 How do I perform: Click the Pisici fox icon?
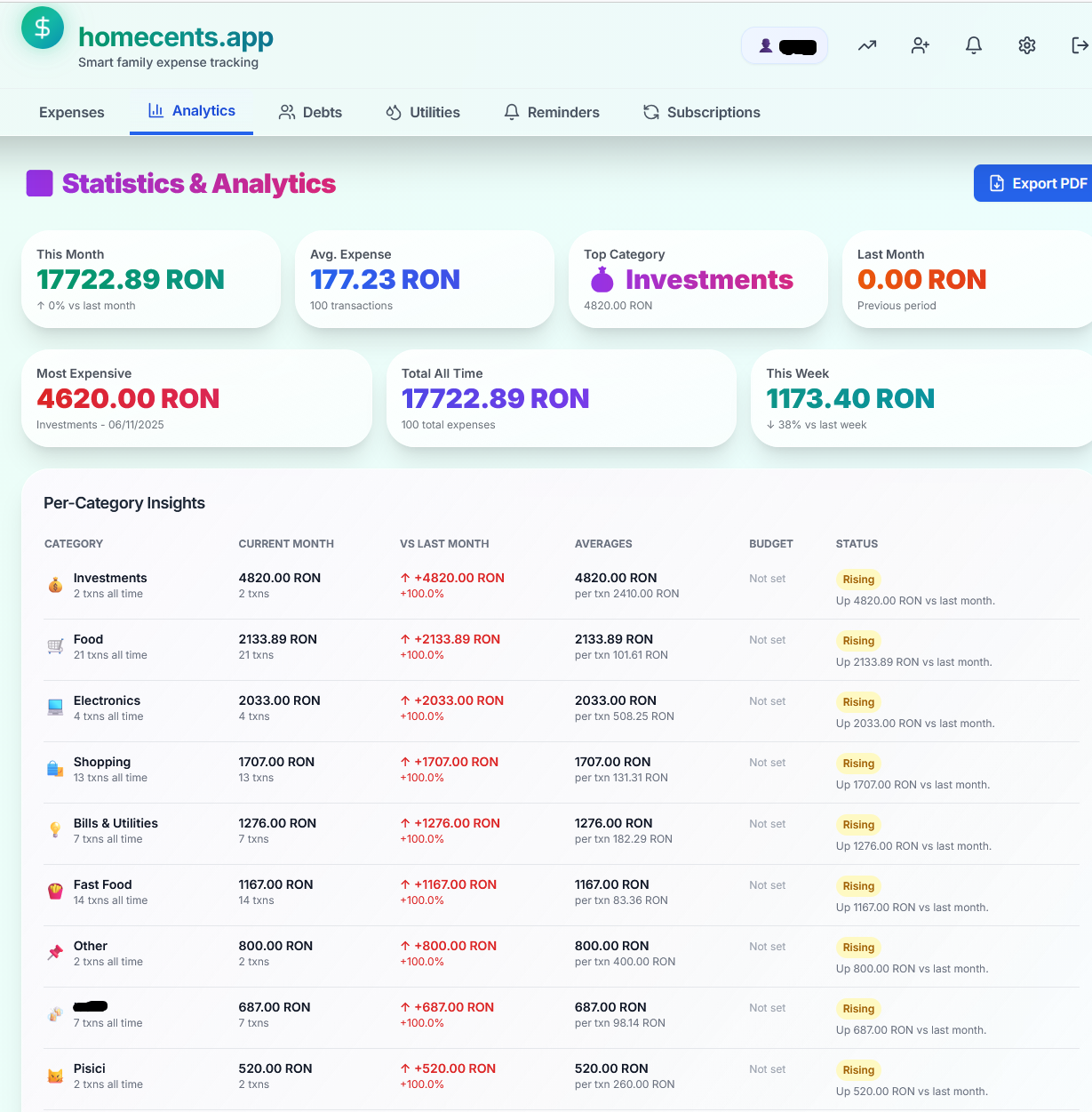pos(54,1076)
